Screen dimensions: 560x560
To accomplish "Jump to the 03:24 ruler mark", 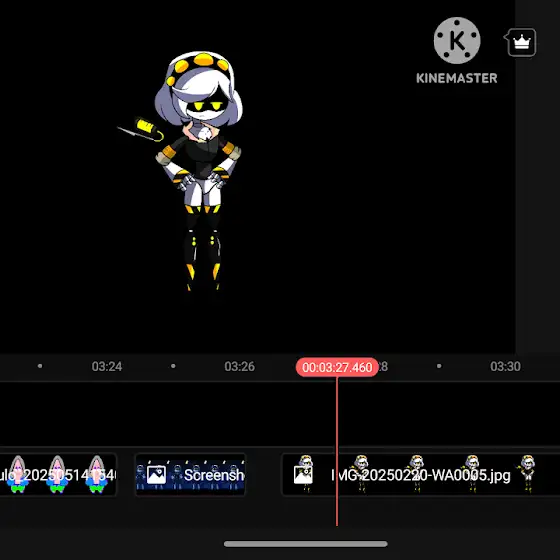I will click(107, 366).
